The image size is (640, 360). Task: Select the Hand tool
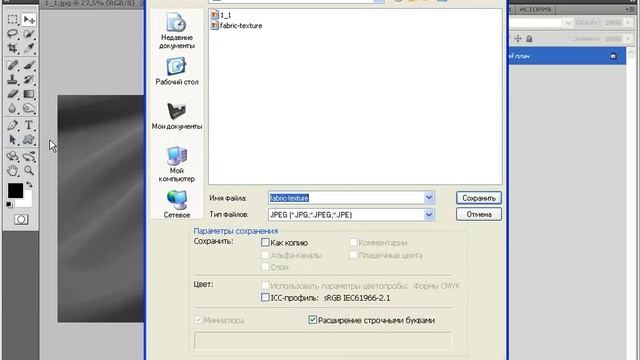(x=12, y=171)
